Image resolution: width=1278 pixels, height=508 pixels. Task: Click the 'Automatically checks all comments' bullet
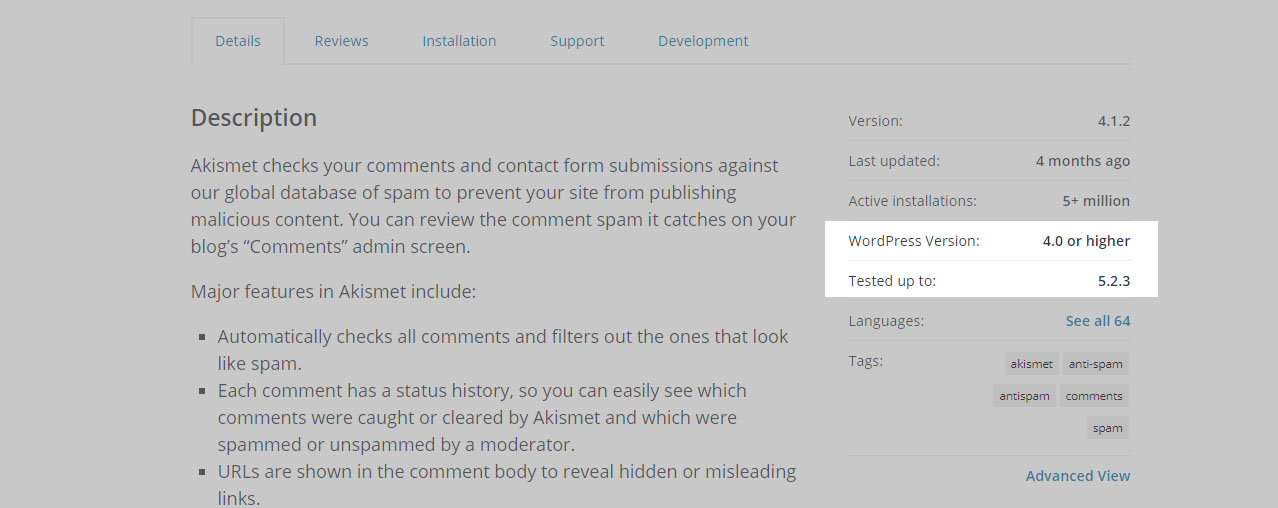pyautogui.click(x=503, y=350)
